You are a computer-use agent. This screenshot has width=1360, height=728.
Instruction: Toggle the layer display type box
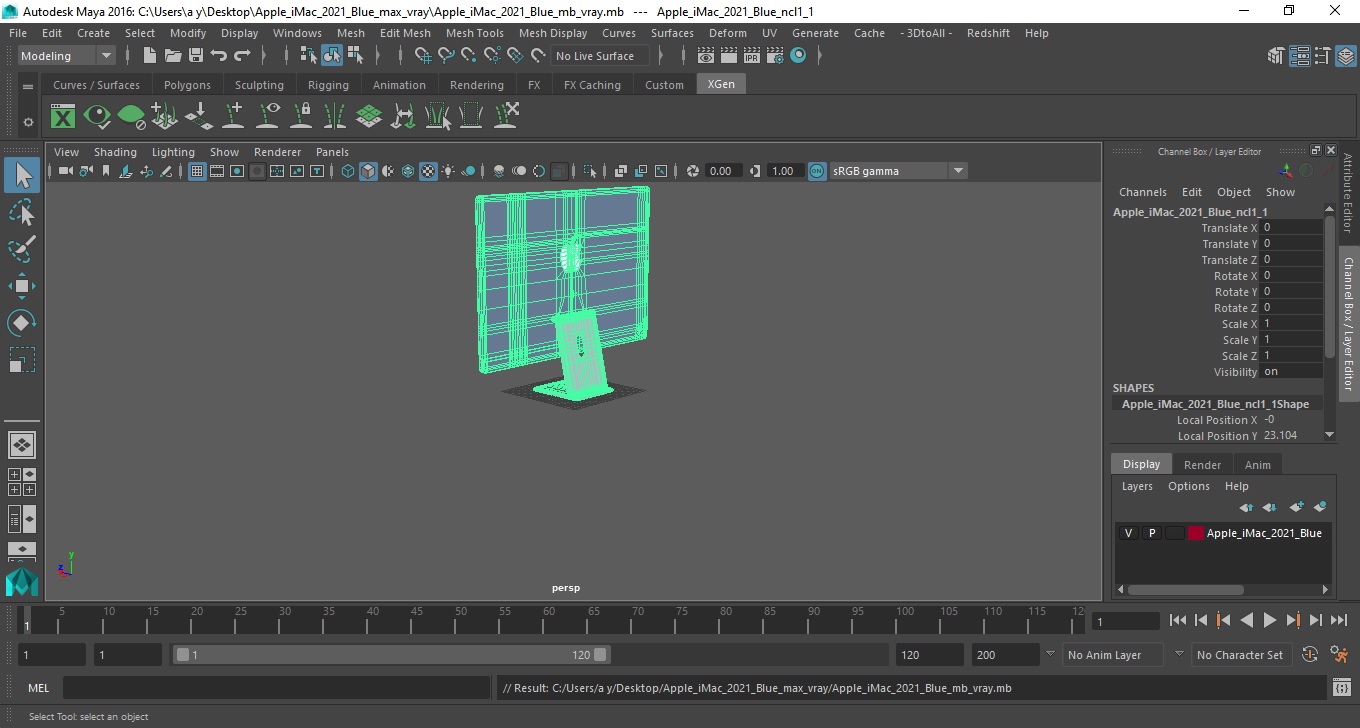click(1174, 533)
